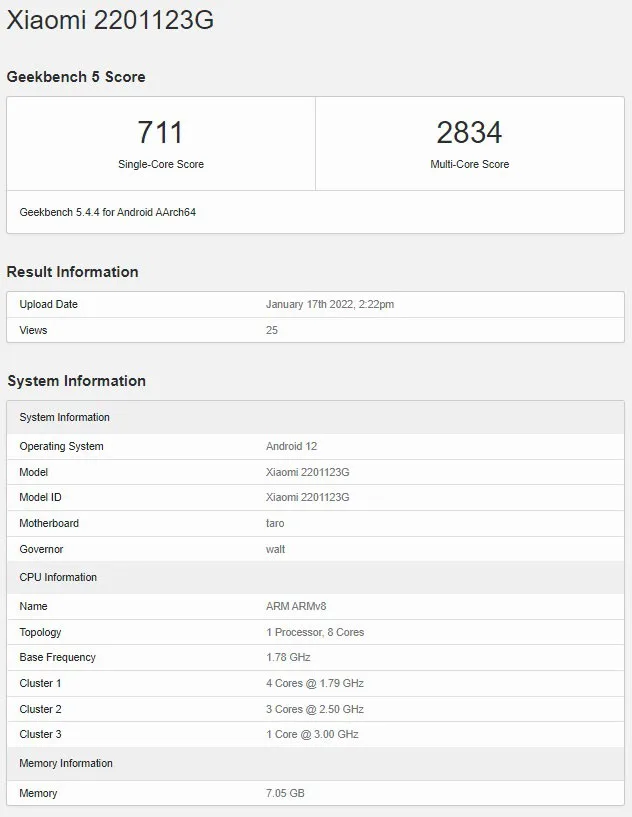Click the views count 25

(271, 330)
